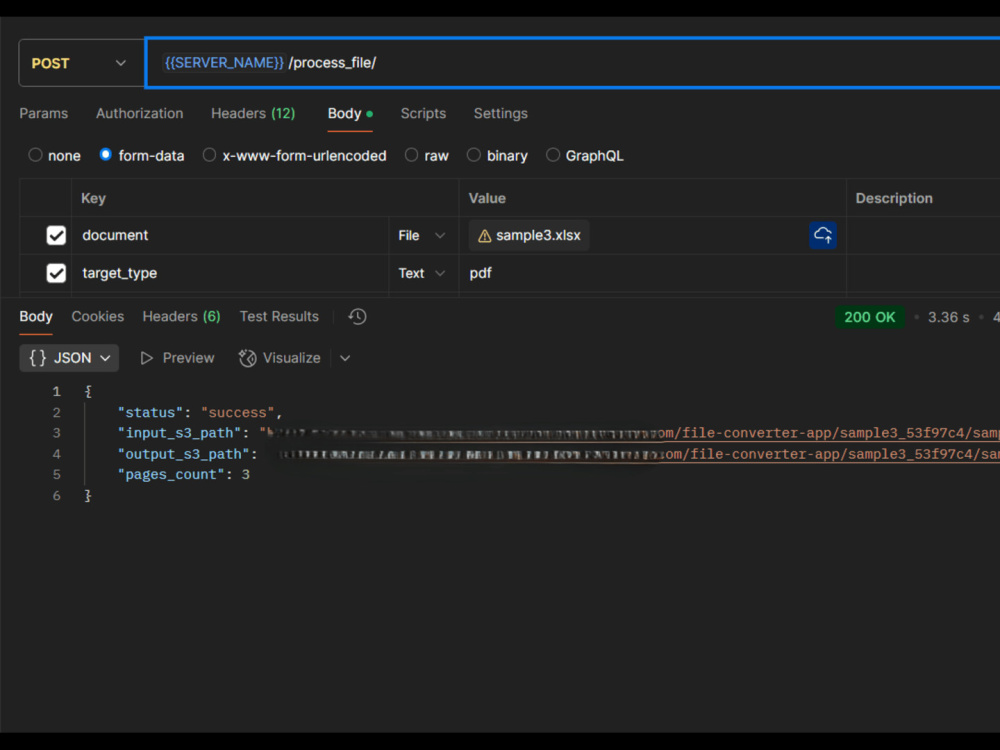Select the form-data radio button
1000x750 pixels.
coord(105,155)
